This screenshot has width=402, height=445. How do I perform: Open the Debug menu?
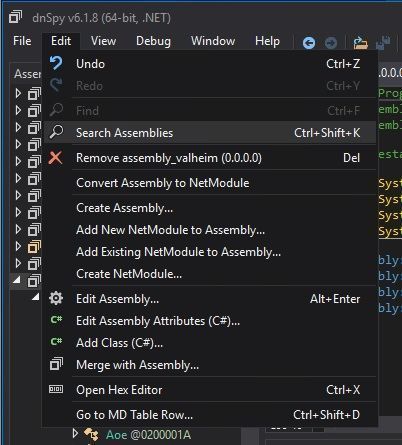[153, 41]
